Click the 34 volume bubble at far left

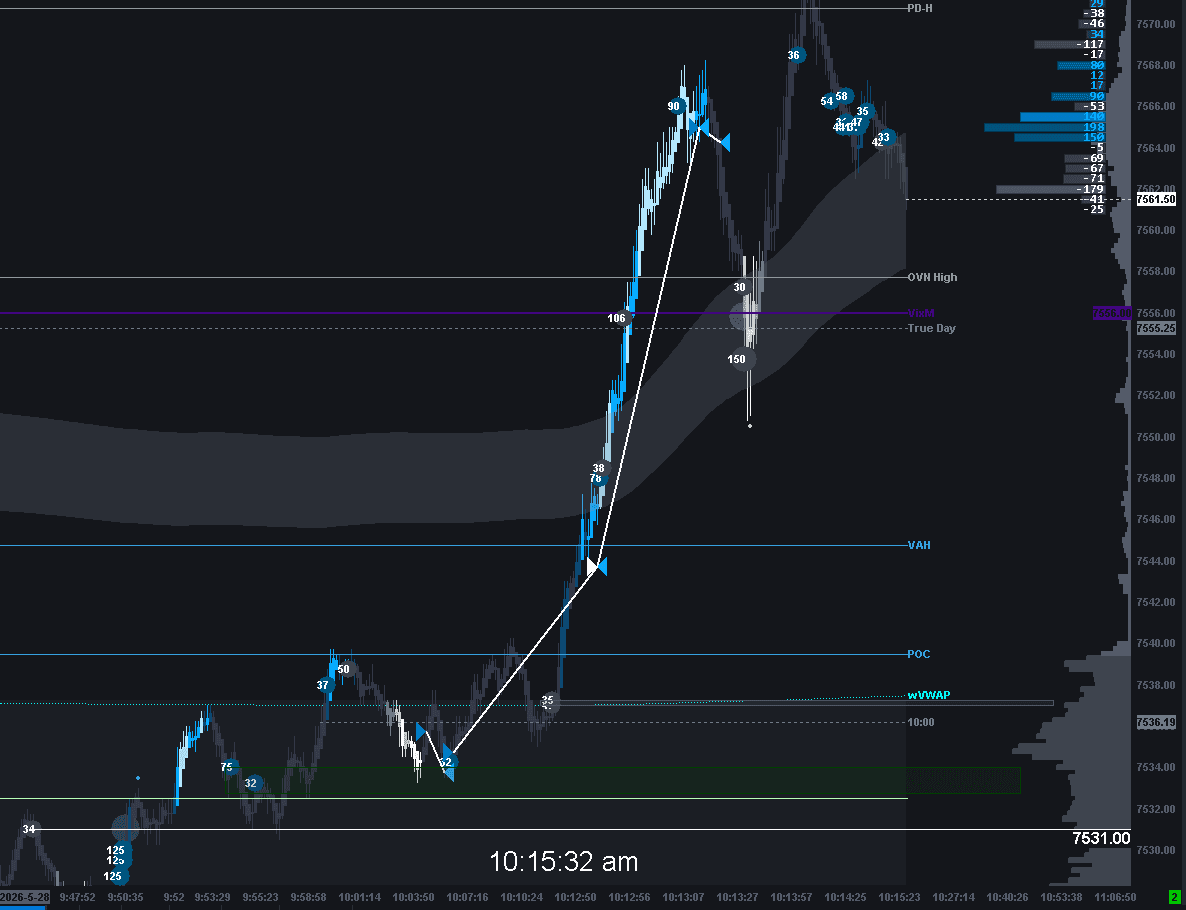[29, 829]
